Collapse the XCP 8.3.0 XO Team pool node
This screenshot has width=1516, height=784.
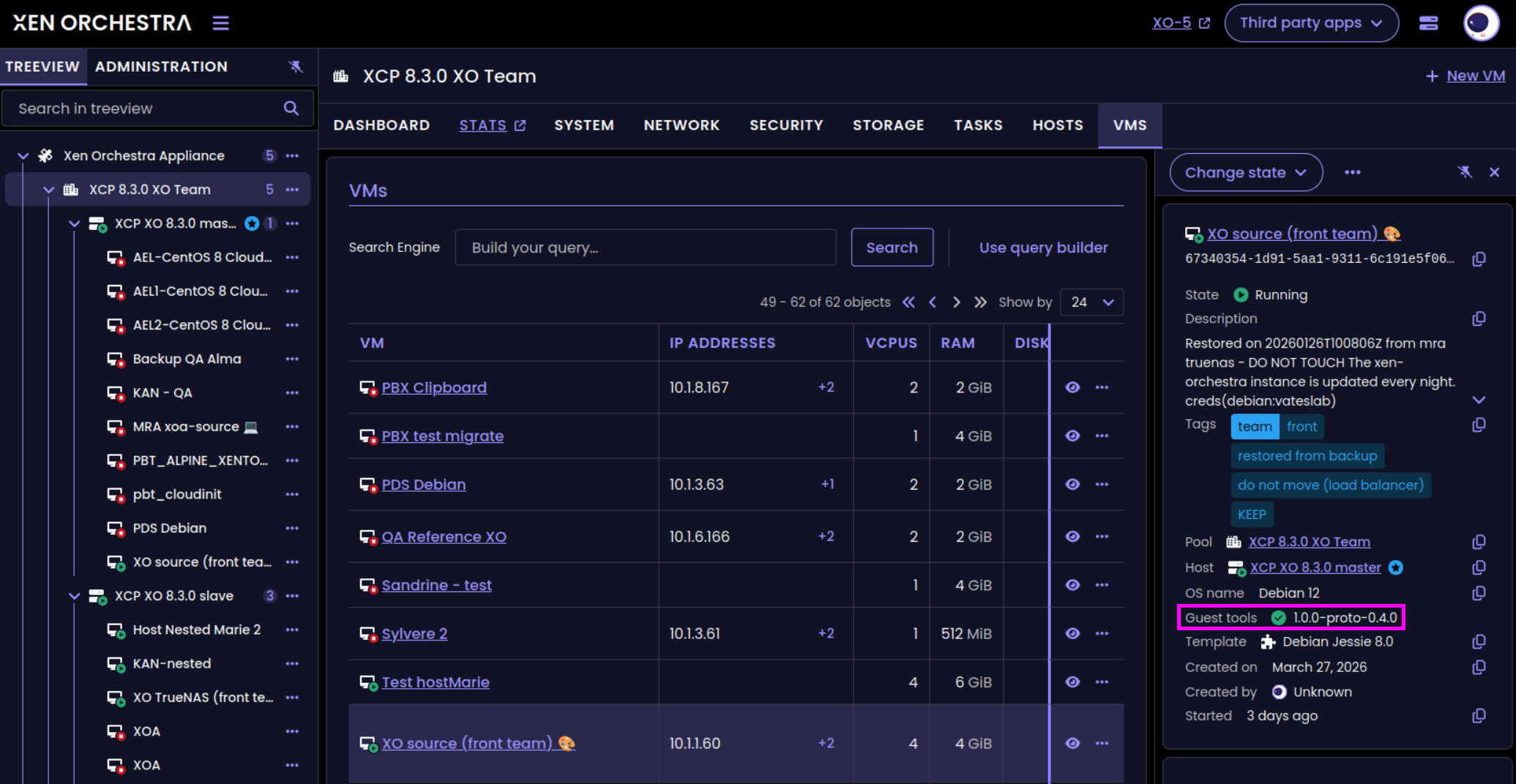[x=49, y=190]
